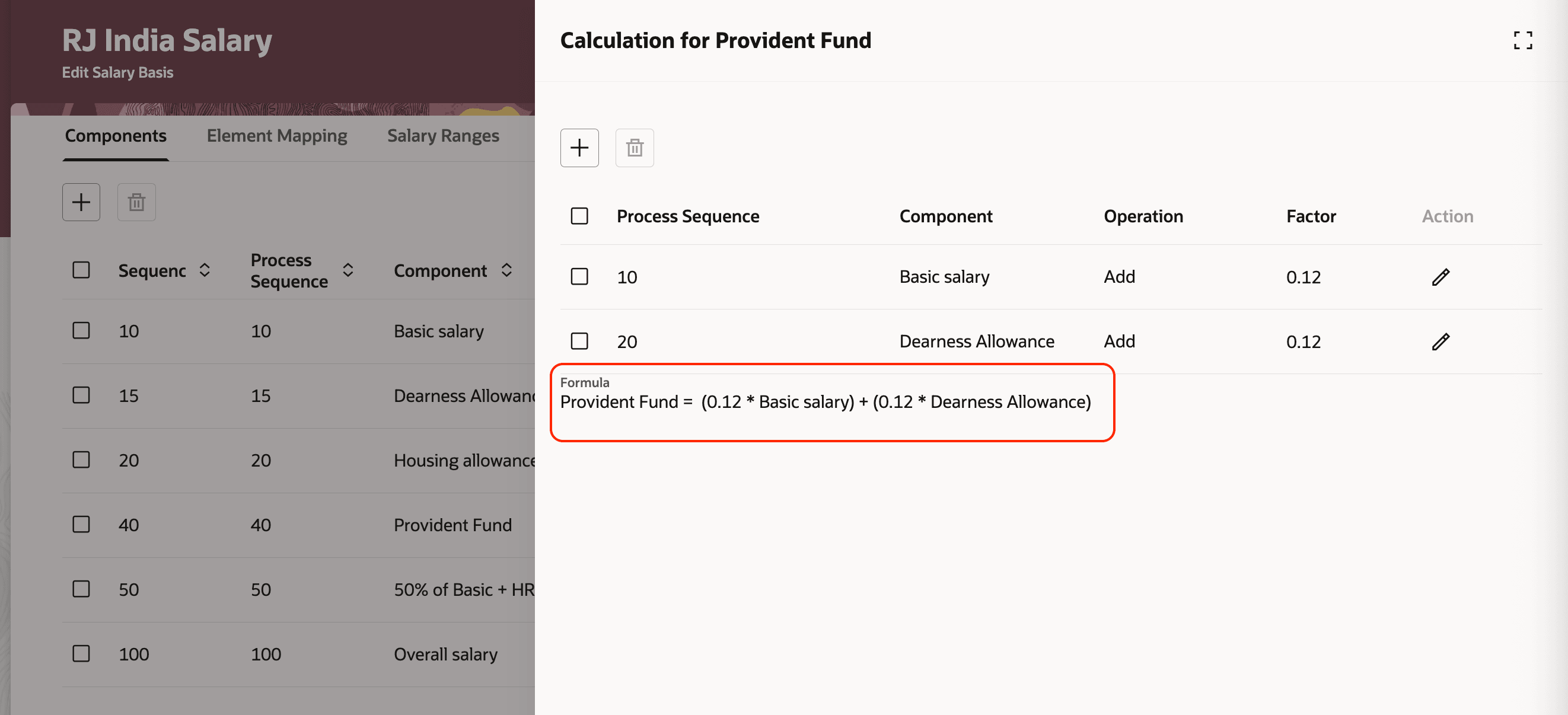The width and height of the screenshot is (1568, 715).
Task: Expand the calculation panel to full screen
Action: point(1522,41)
